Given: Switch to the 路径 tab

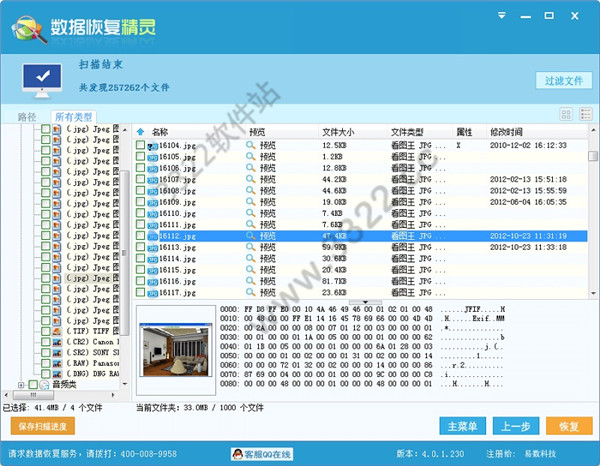Looking at the screenshot, I should 27,117.
